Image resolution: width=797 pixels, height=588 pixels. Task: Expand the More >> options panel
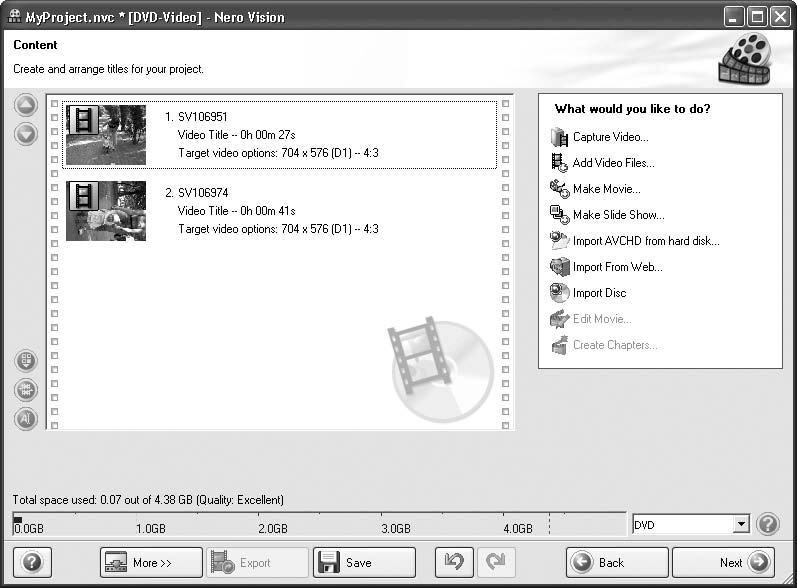151,563
